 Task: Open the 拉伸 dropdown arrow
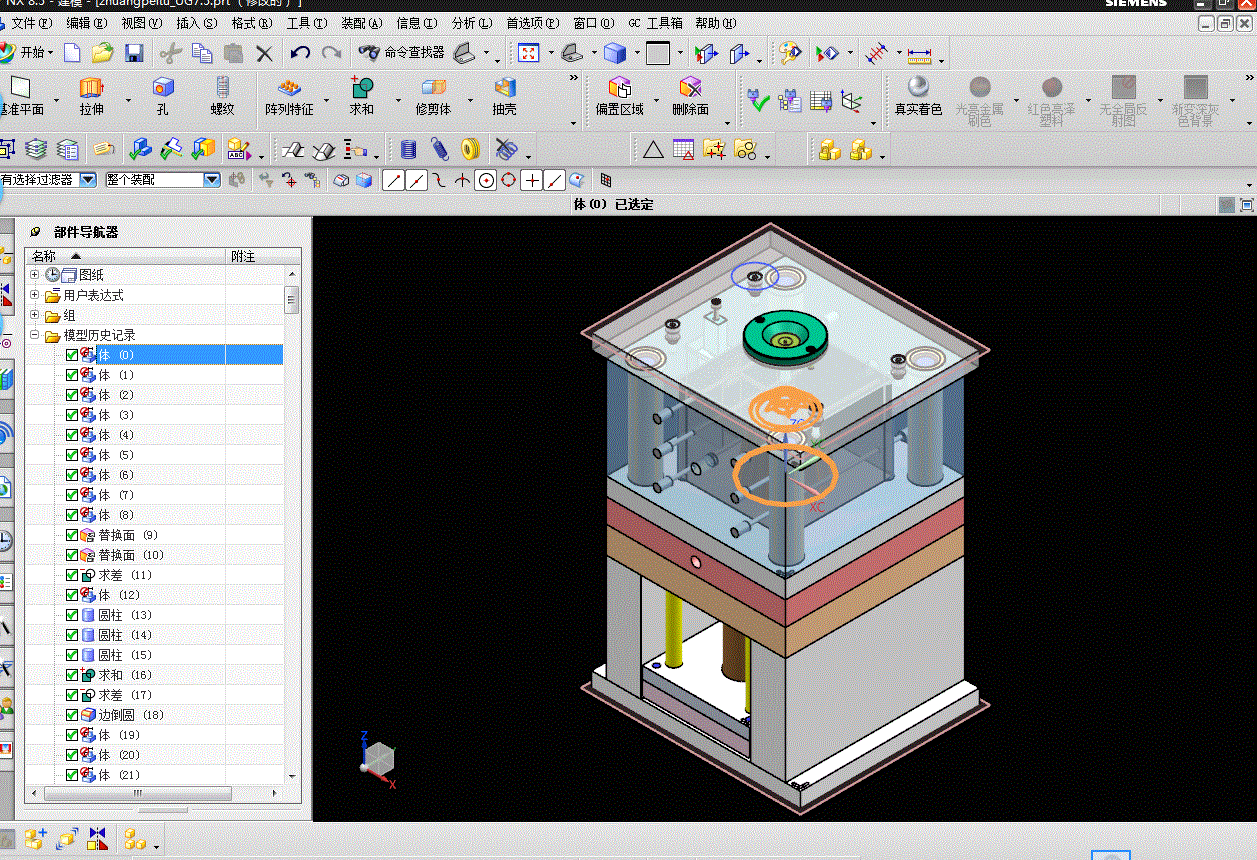click(x=128, y=100)
